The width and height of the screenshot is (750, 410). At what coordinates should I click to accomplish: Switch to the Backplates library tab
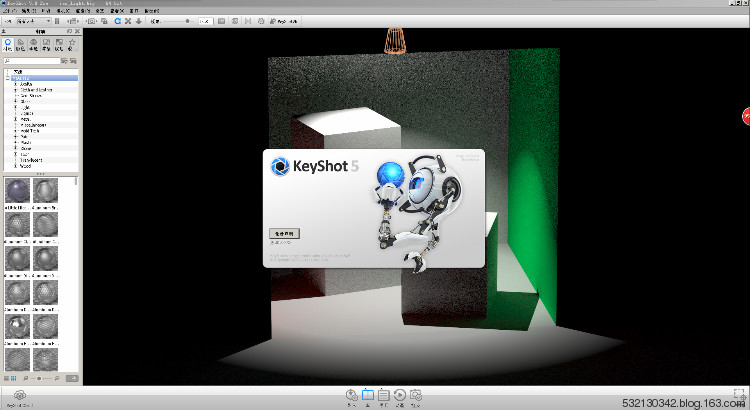coord(46,44)
